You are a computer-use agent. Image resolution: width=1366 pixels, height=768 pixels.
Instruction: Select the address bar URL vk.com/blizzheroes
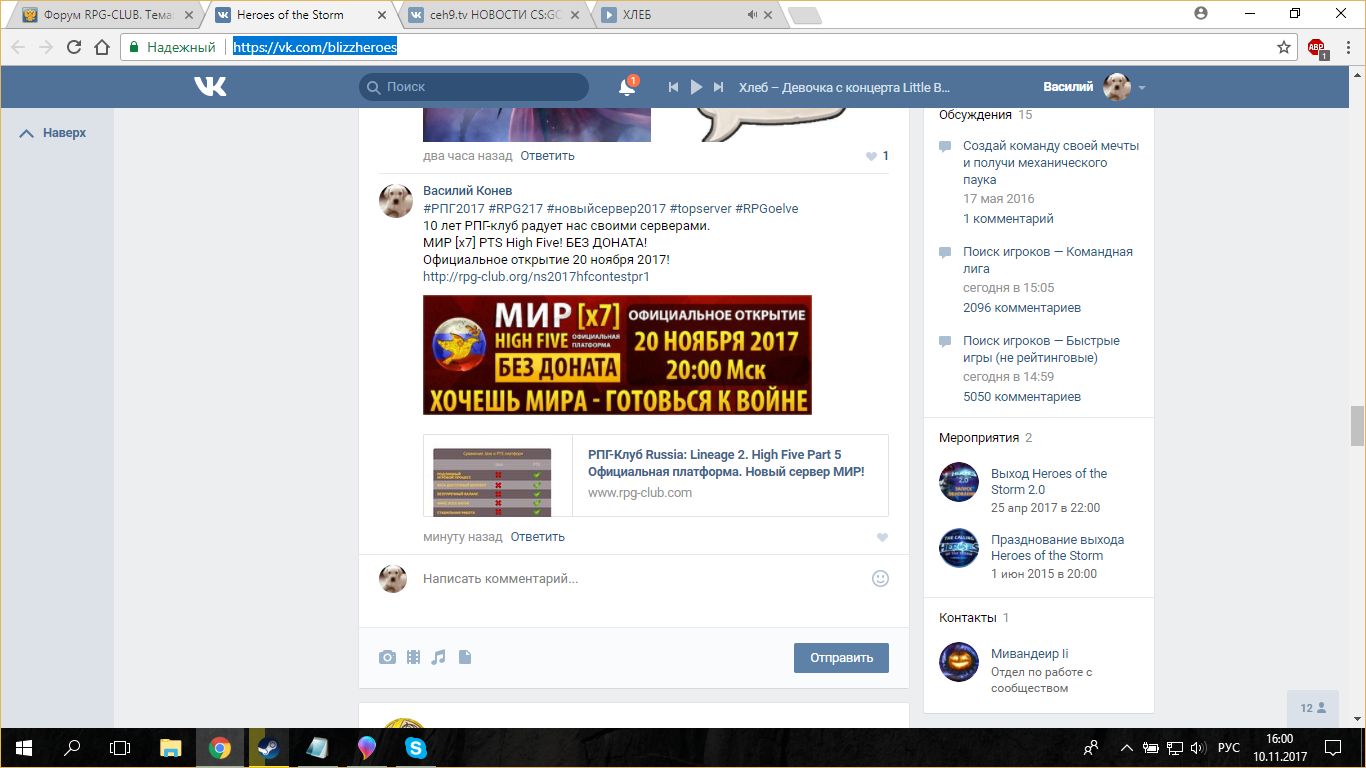pyautogui.click(x=315, y=47)
